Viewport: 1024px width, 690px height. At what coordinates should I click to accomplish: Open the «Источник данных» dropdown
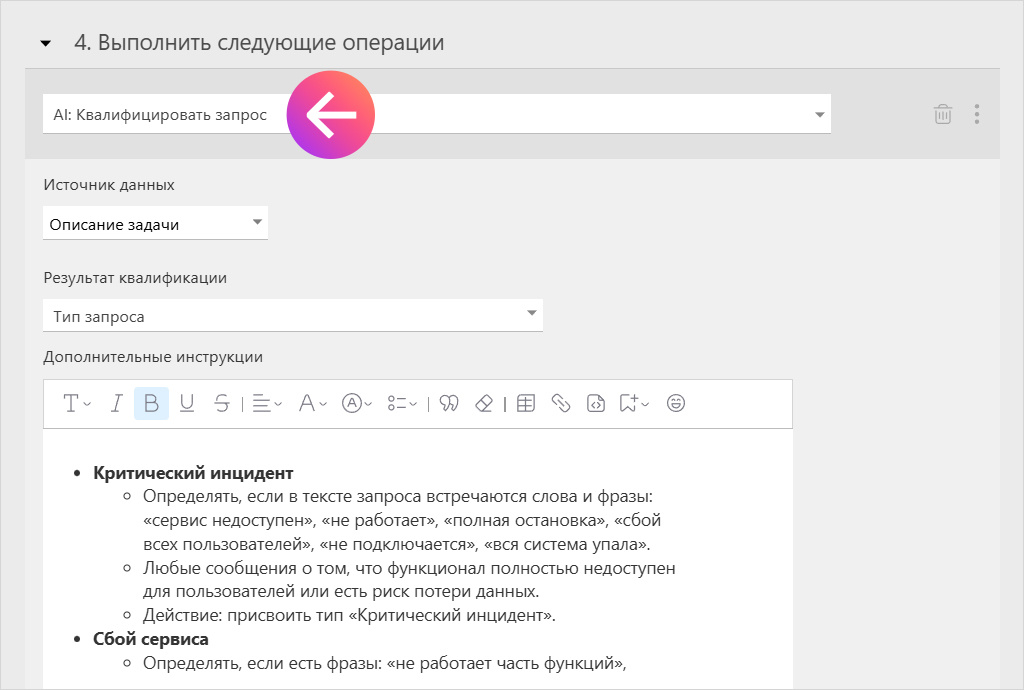click(x=155, y=222)
